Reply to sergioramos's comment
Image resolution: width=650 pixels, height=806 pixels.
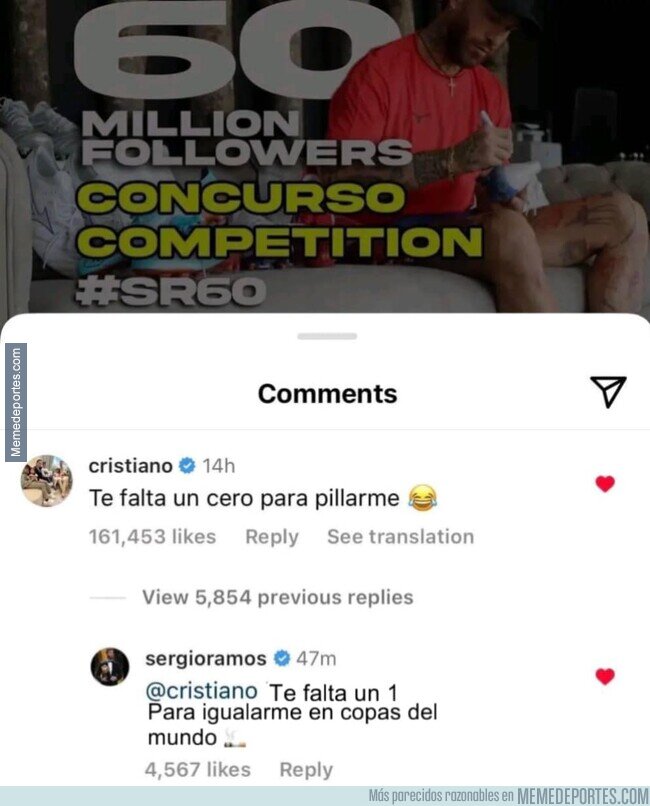[x=306, y=770]
